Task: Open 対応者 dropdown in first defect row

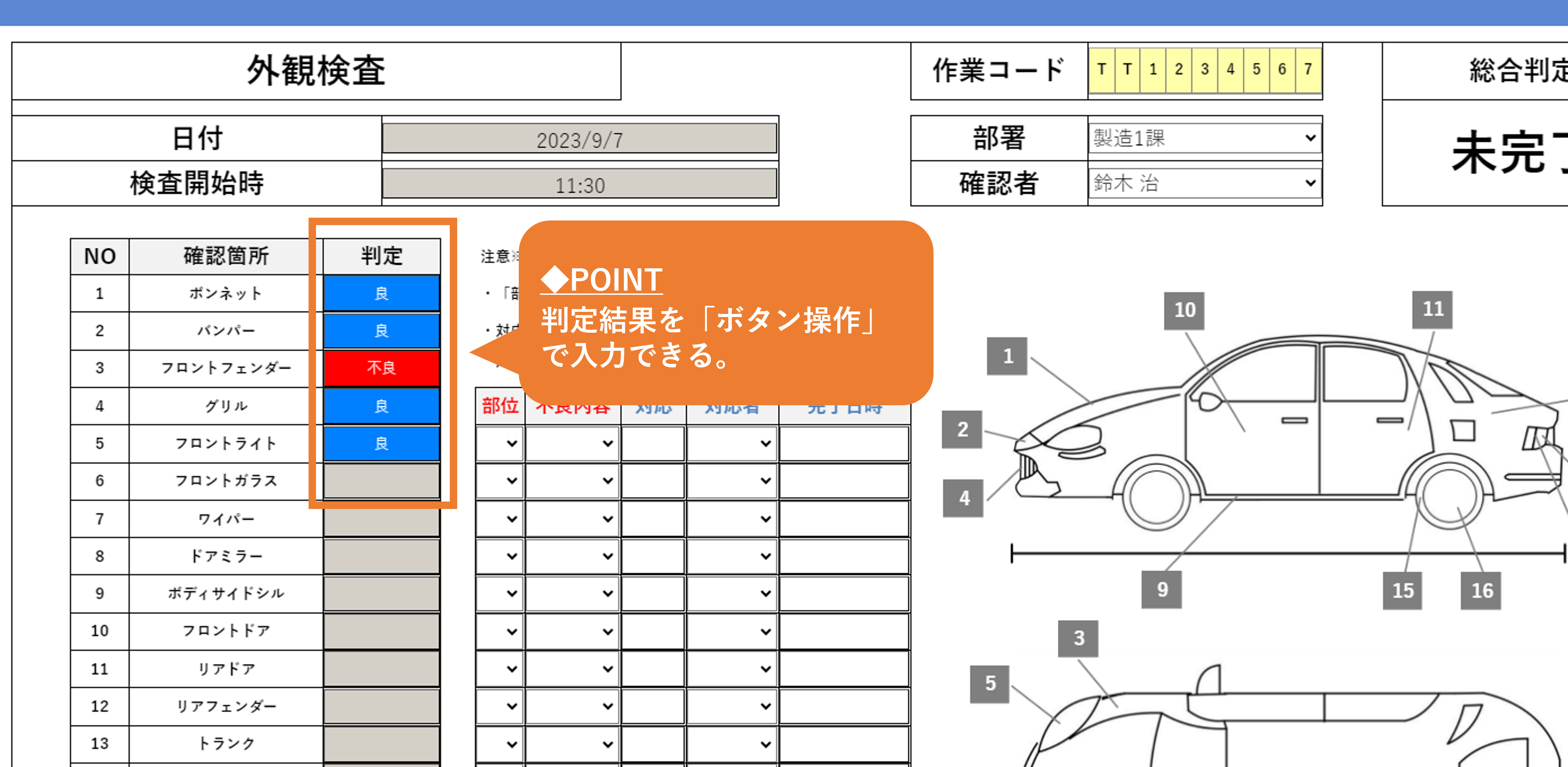Action: [732, 444]
